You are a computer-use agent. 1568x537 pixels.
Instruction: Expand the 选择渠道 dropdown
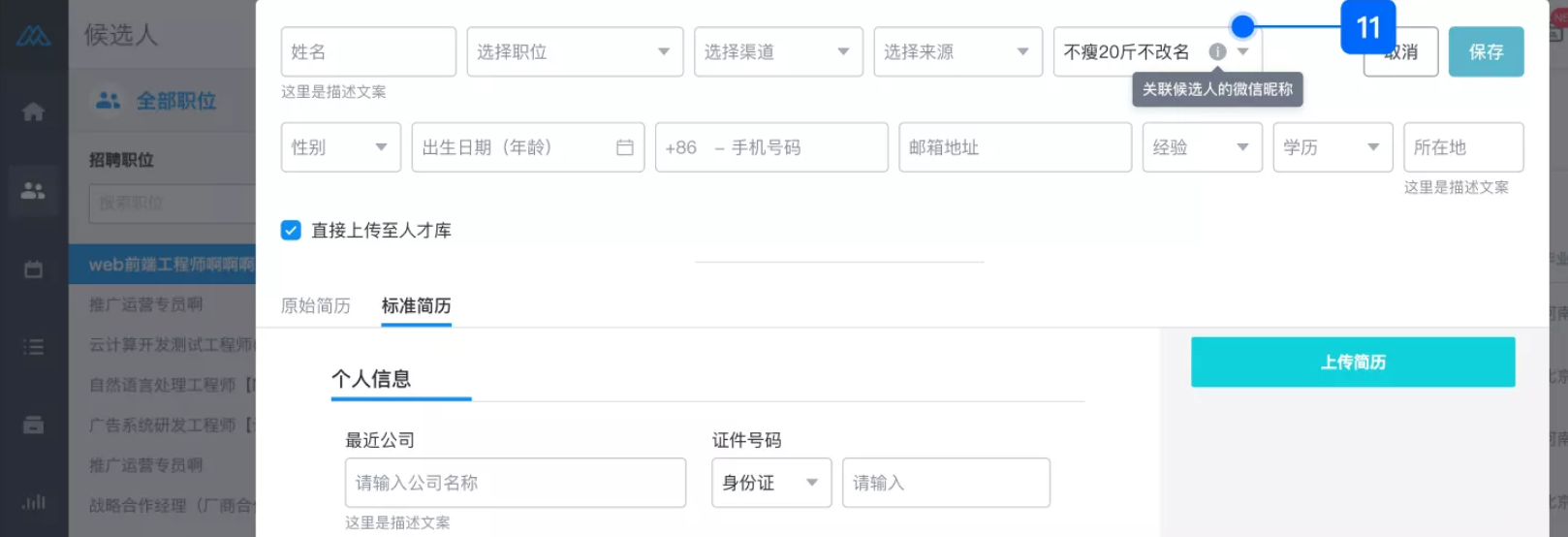tap(778, 51)
